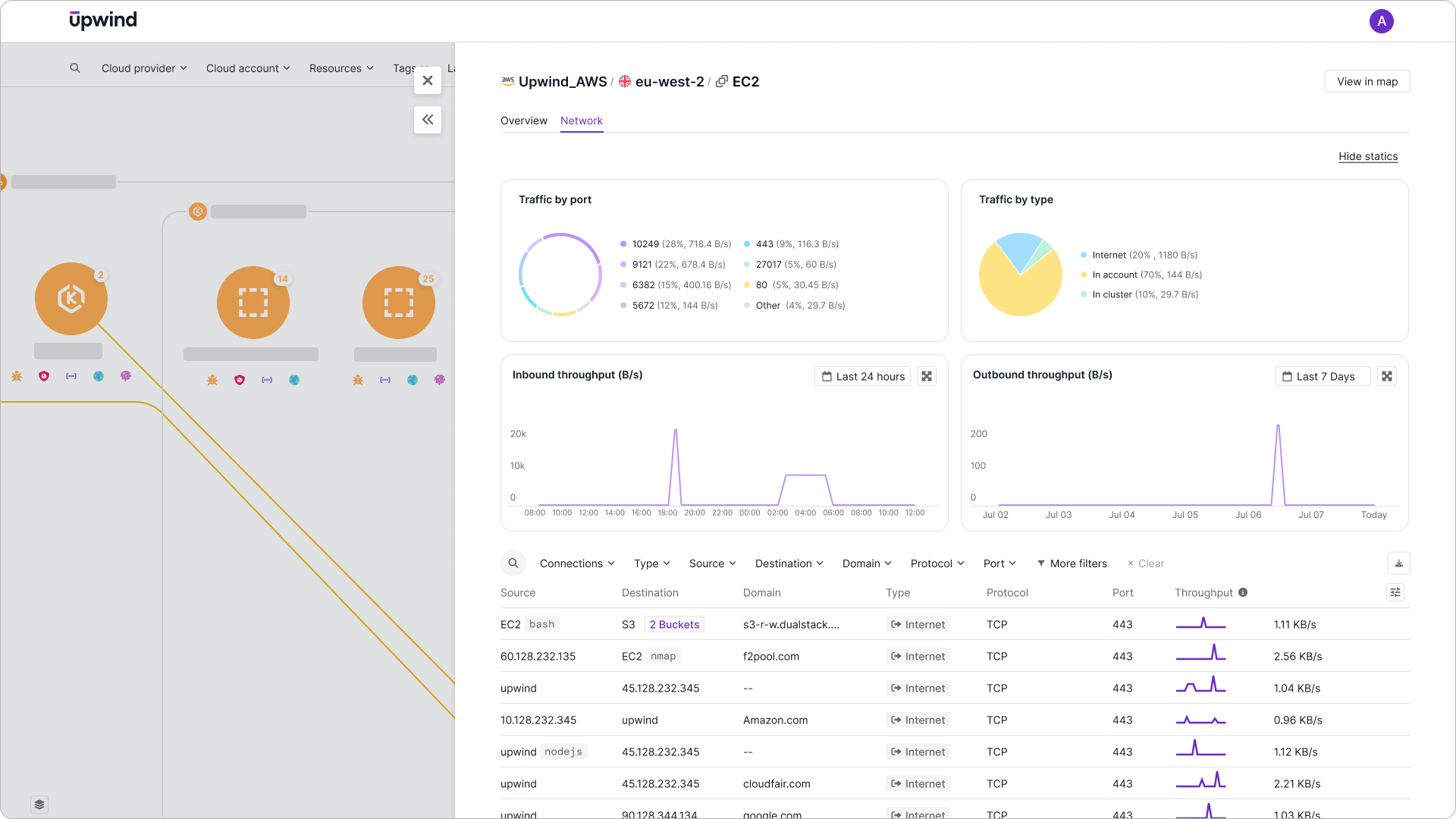Hide statics section
Image resolution: width=1456 pixels, height=819 pixels.
click(1368, 156)
